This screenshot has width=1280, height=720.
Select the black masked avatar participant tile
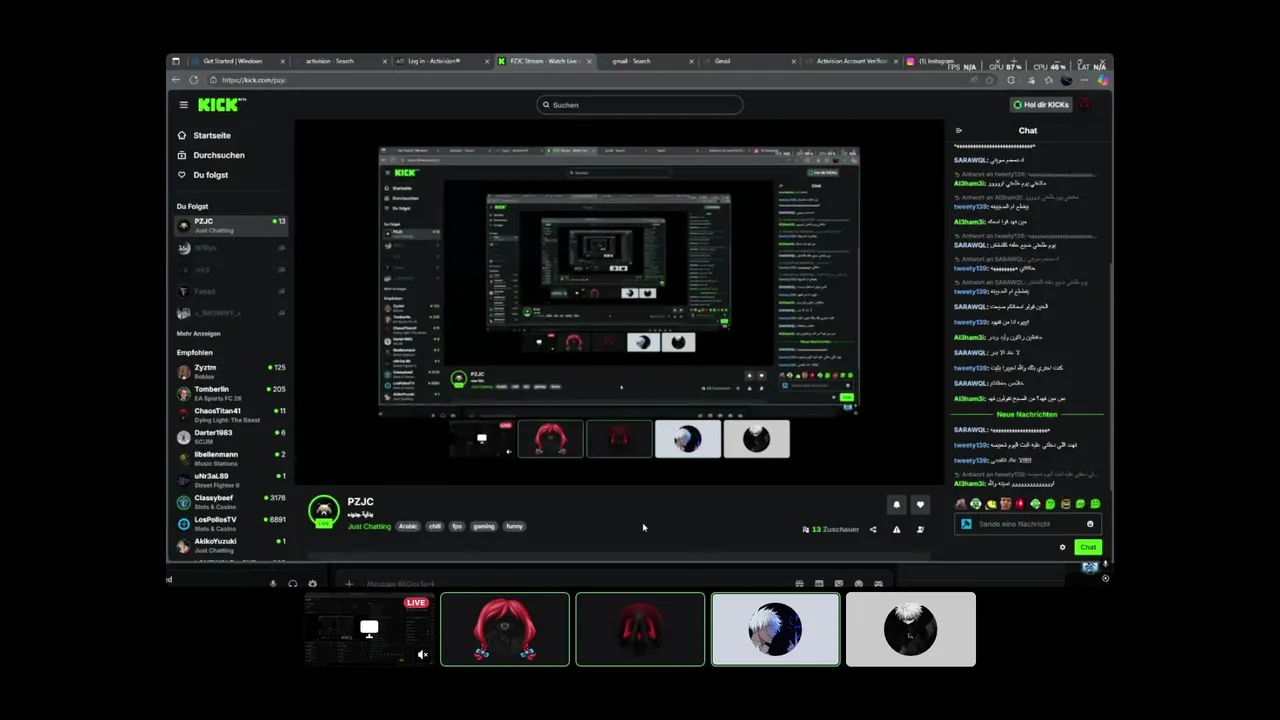point(911,629)
